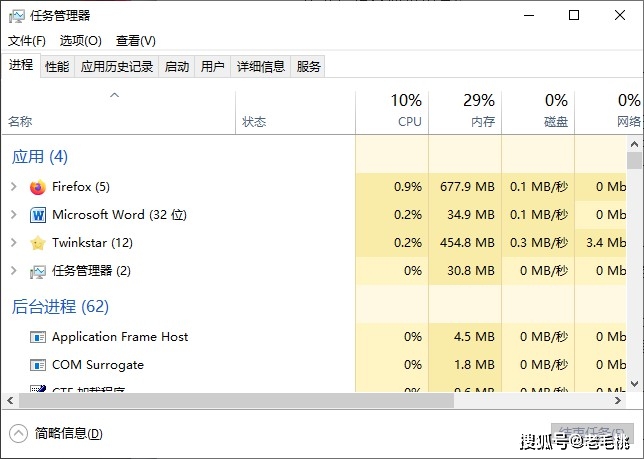Click COM Surrogate memory 1.8 MB
The image size is (644, 459).
(474, 365)
